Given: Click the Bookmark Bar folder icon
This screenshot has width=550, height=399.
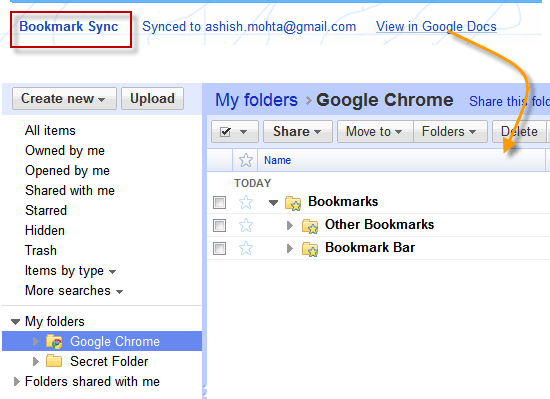Looking at the screenshot, I should 310,249.
